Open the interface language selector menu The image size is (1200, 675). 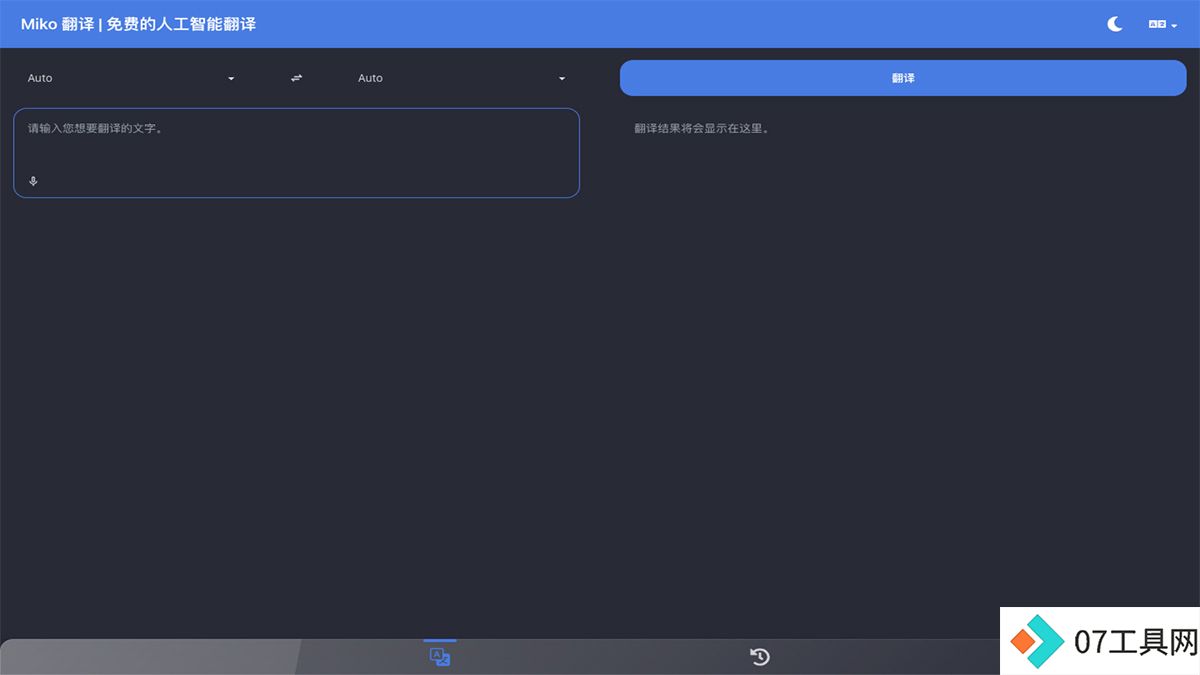pyautogui.click(x=1163, y=24)
